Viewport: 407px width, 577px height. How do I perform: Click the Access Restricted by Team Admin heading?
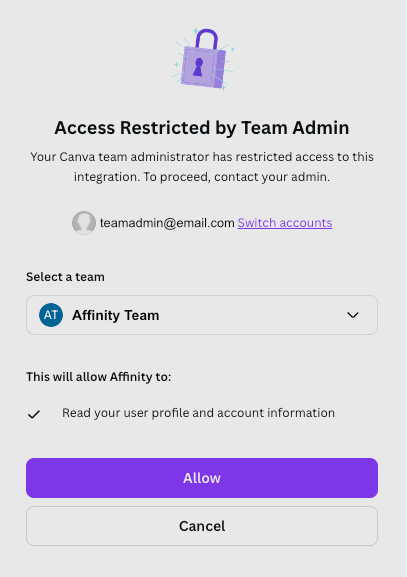click(202, 128)
